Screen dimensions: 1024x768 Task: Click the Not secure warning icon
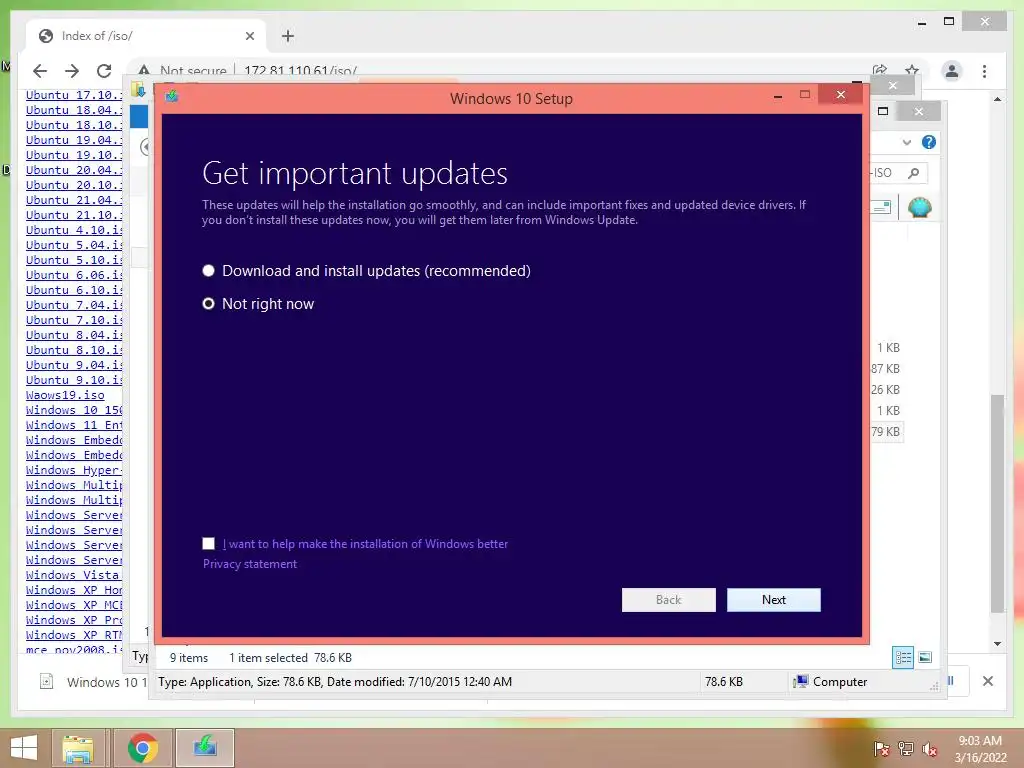click(x=144, y=70)
